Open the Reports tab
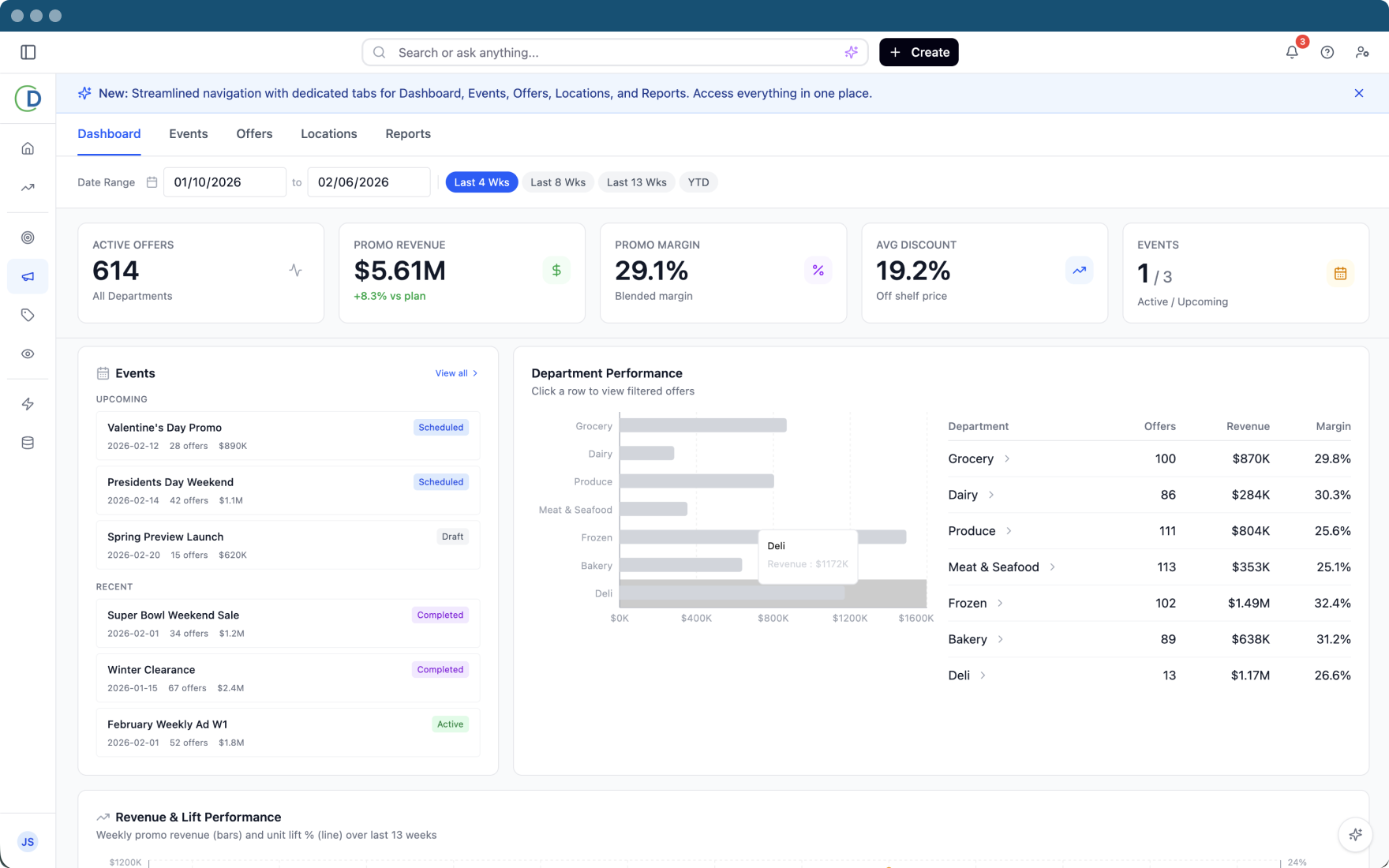 click(408, 134)
